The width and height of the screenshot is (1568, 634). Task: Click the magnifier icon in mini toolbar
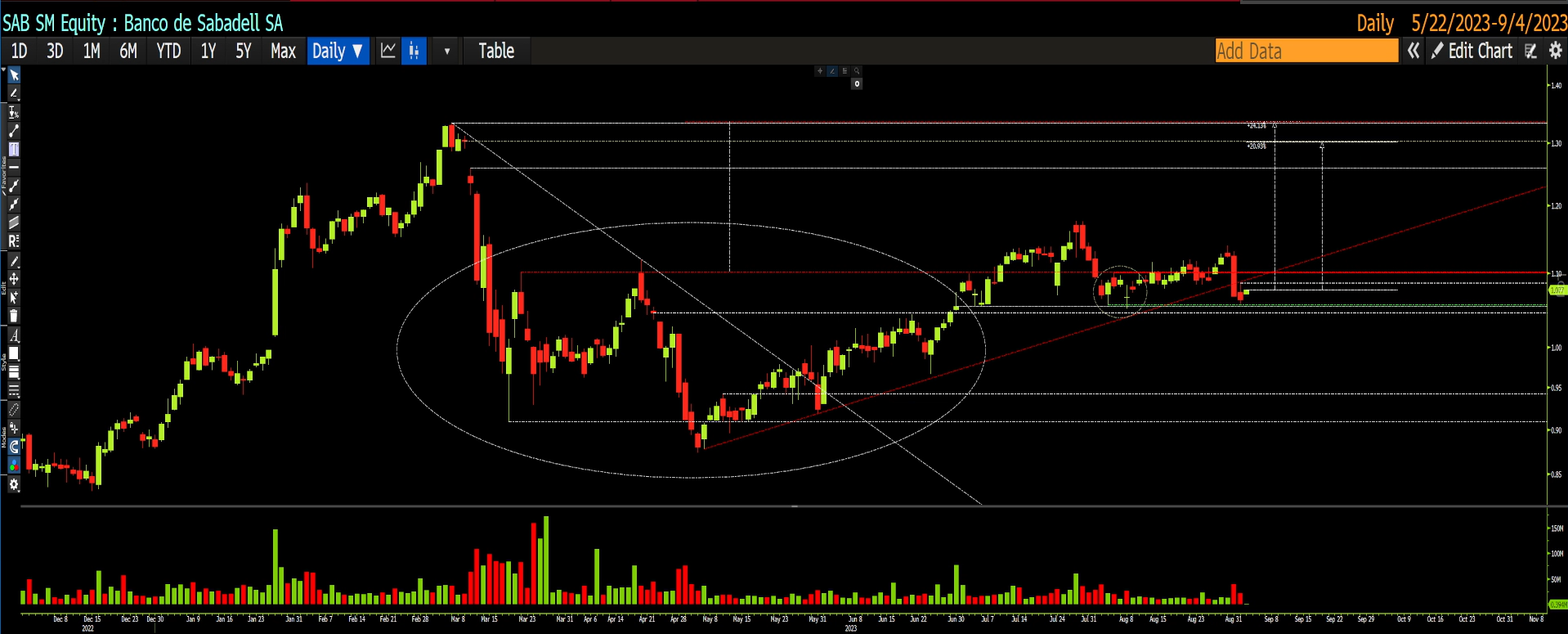pos(857,71)
